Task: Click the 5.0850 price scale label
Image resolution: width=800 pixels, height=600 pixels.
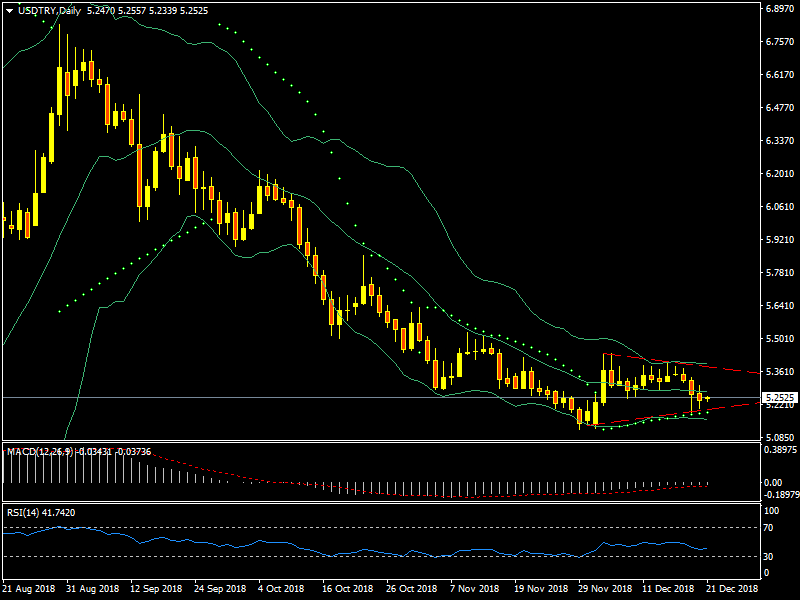Action: coord(778,438)
